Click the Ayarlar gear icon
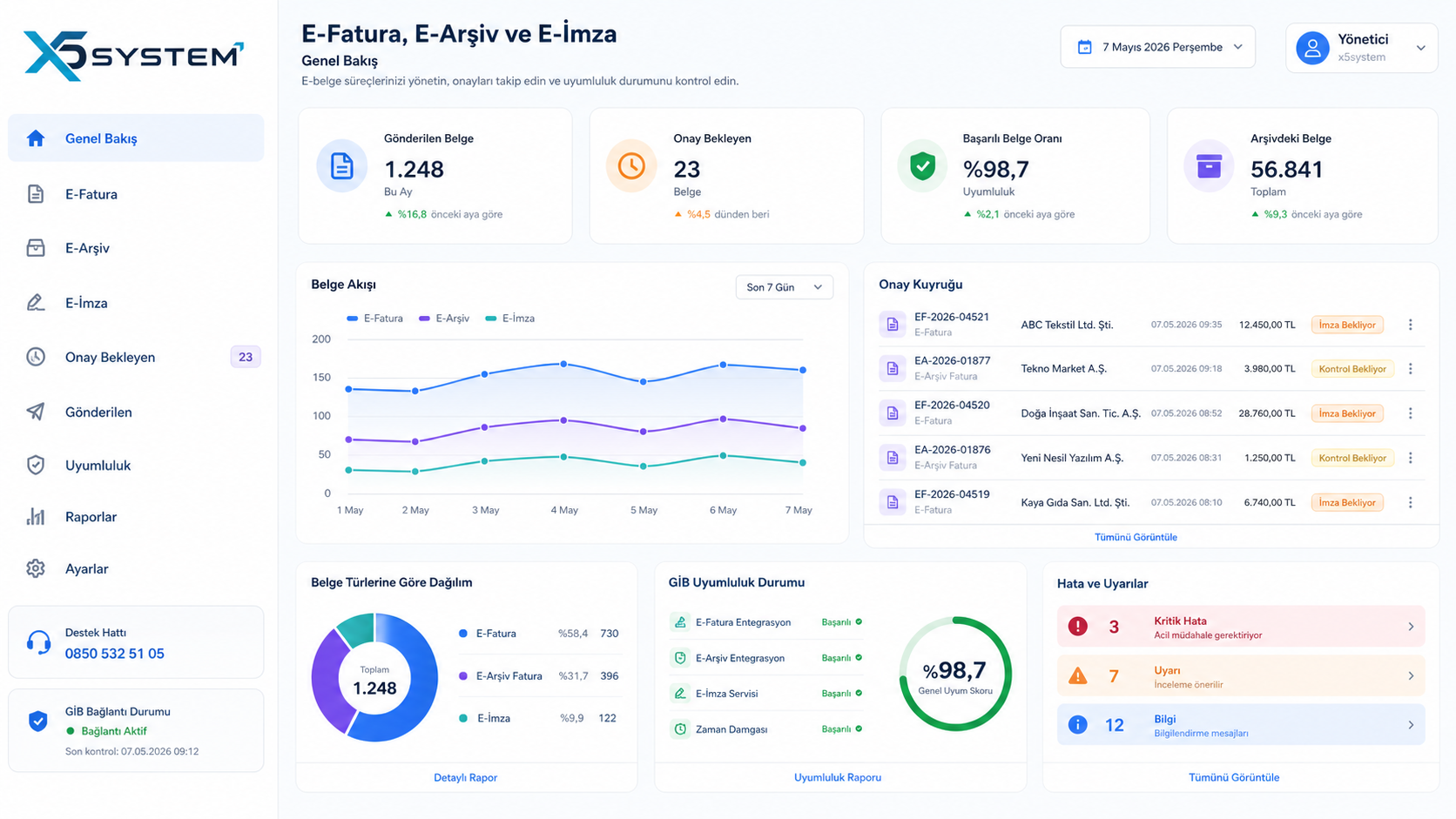1456x819 pixels. pyautogui.click(x=36, y=568)
